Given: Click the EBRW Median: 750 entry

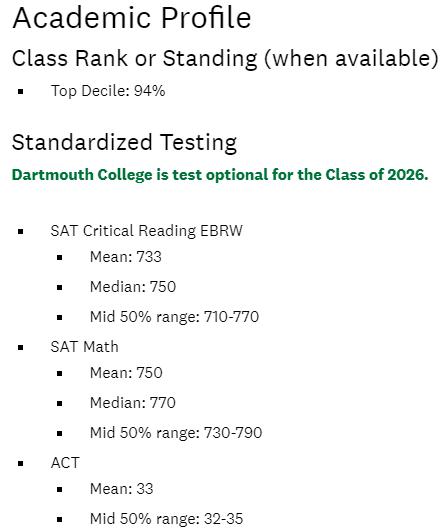Looking at the screenshot, I should click(x=133, y=287).
